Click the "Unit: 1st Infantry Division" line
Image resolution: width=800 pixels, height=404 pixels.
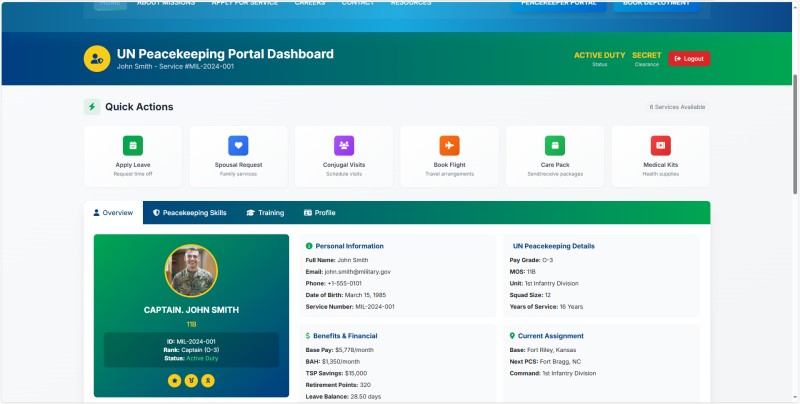(544, 284)
